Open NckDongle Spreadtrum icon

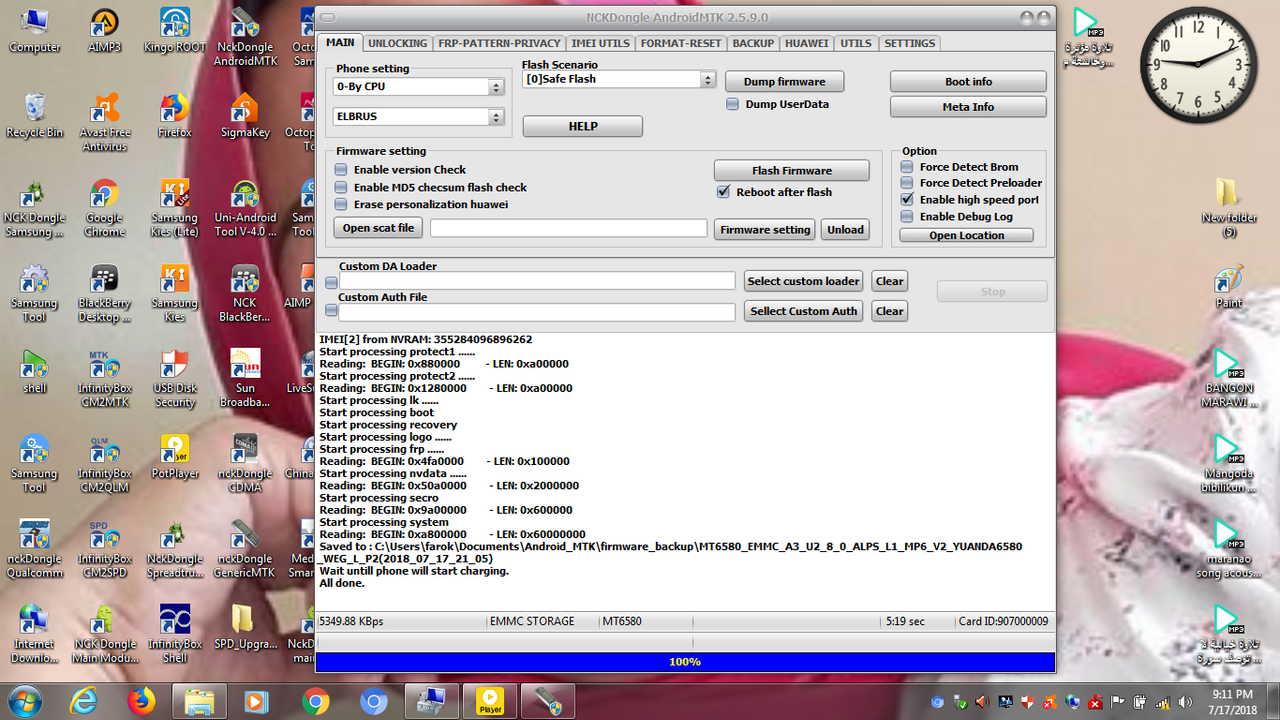(175, 548)
